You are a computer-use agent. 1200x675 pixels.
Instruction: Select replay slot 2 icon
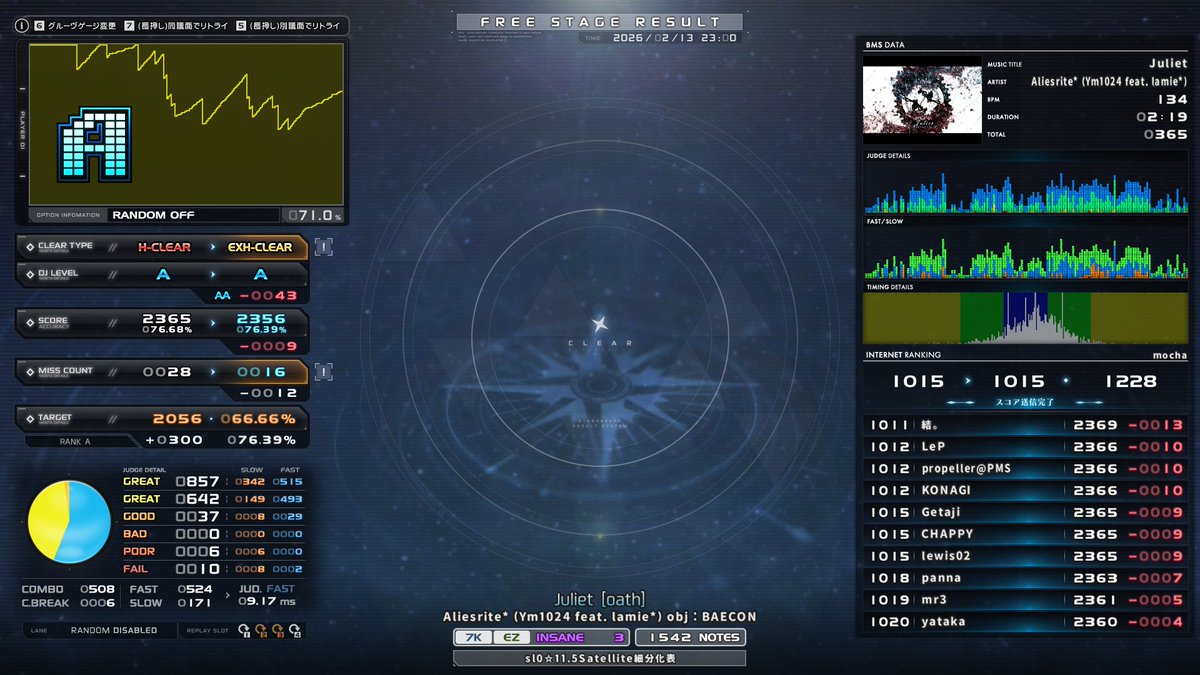coord(261,630)
